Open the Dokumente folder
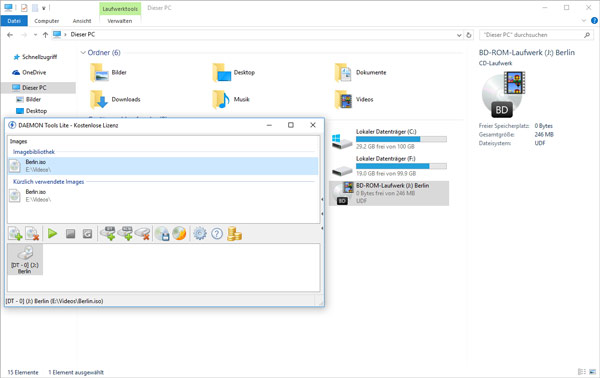This screenshot has width=600, height=378. tap(360, 72)
